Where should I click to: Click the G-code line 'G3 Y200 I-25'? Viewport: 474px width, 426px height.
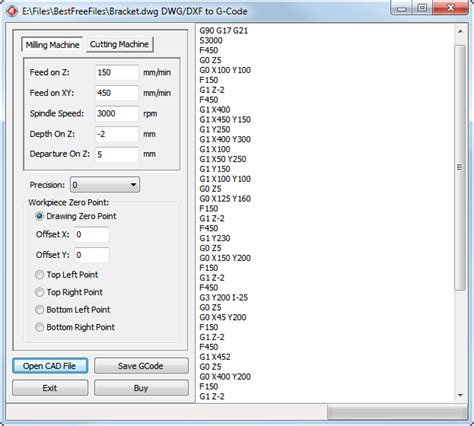pos(224,298)
